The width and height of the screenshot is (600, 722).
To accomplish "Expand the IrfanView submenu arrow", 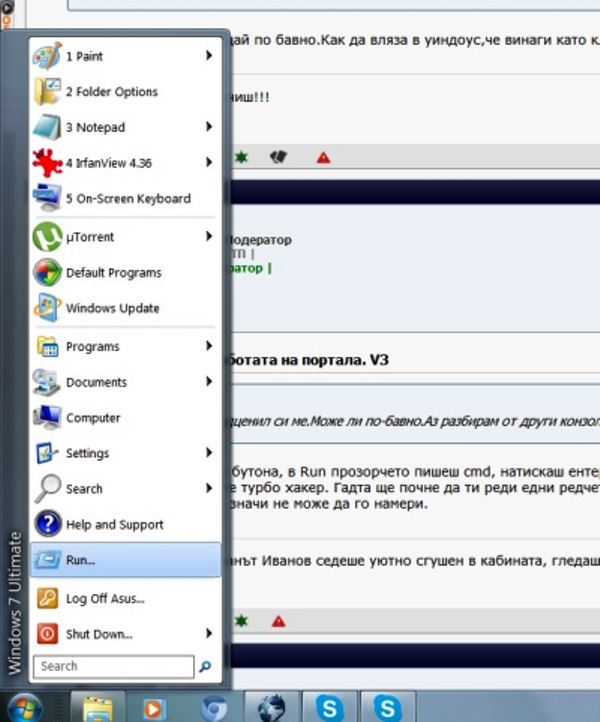I will coord(209,162).
